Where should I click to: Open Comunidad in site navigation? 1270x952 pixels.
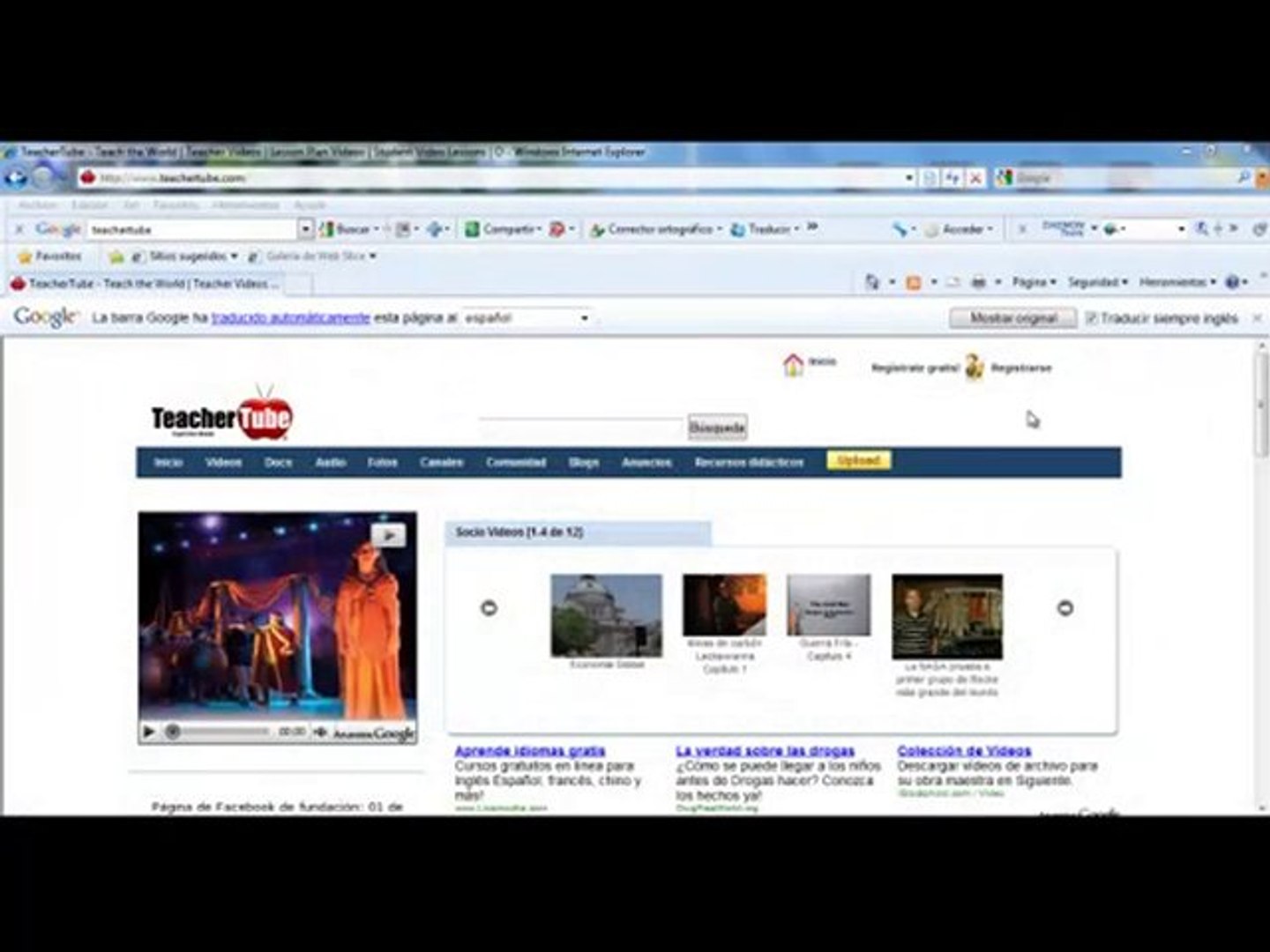coord(516,462)
